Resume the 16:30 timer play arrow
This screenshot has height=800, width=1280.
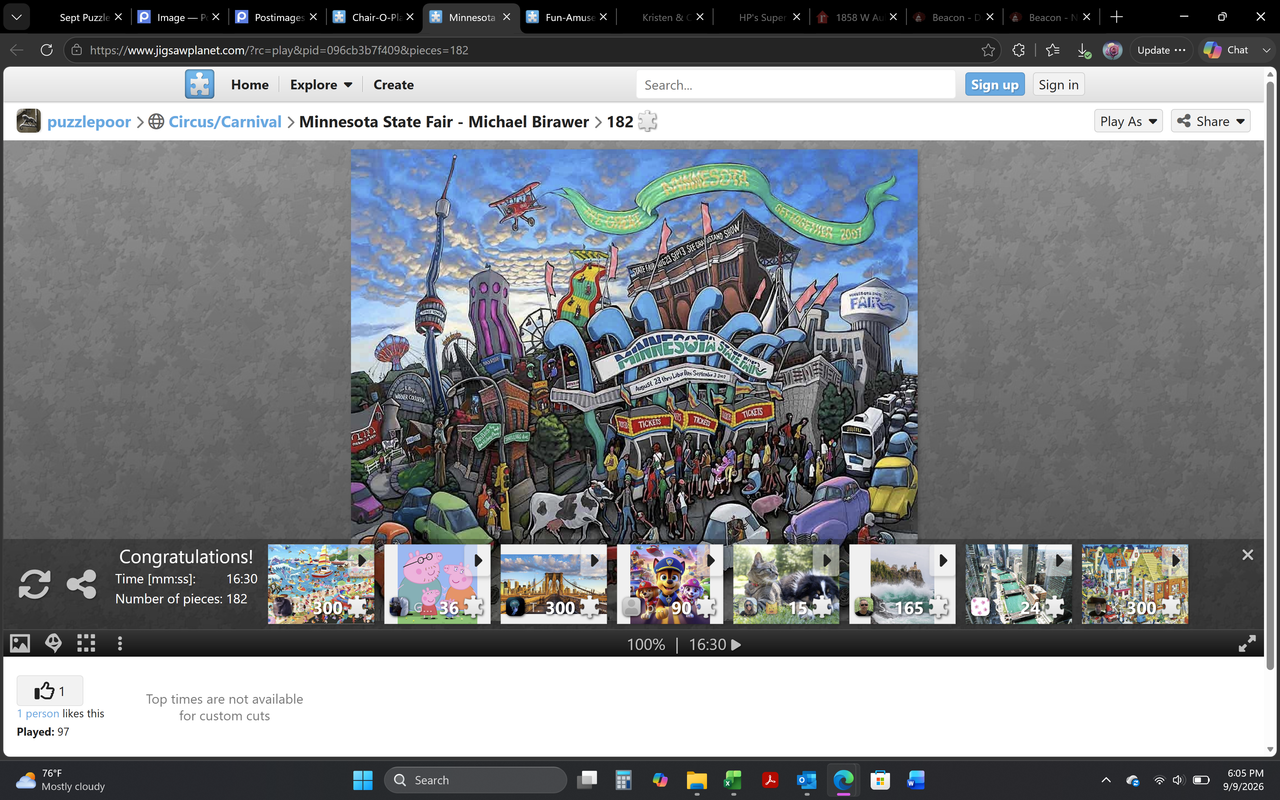[736, 645]
